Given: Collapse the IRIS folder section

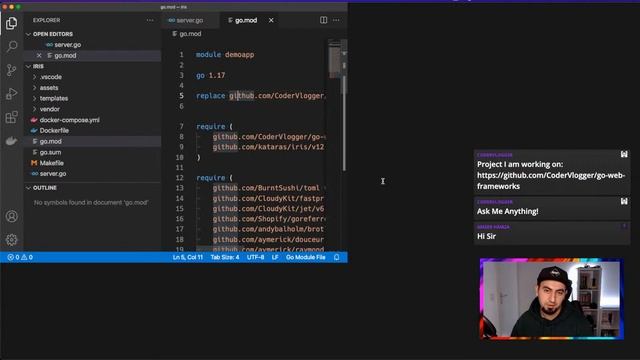Looking at the screenshot, I should pos(38,66).
